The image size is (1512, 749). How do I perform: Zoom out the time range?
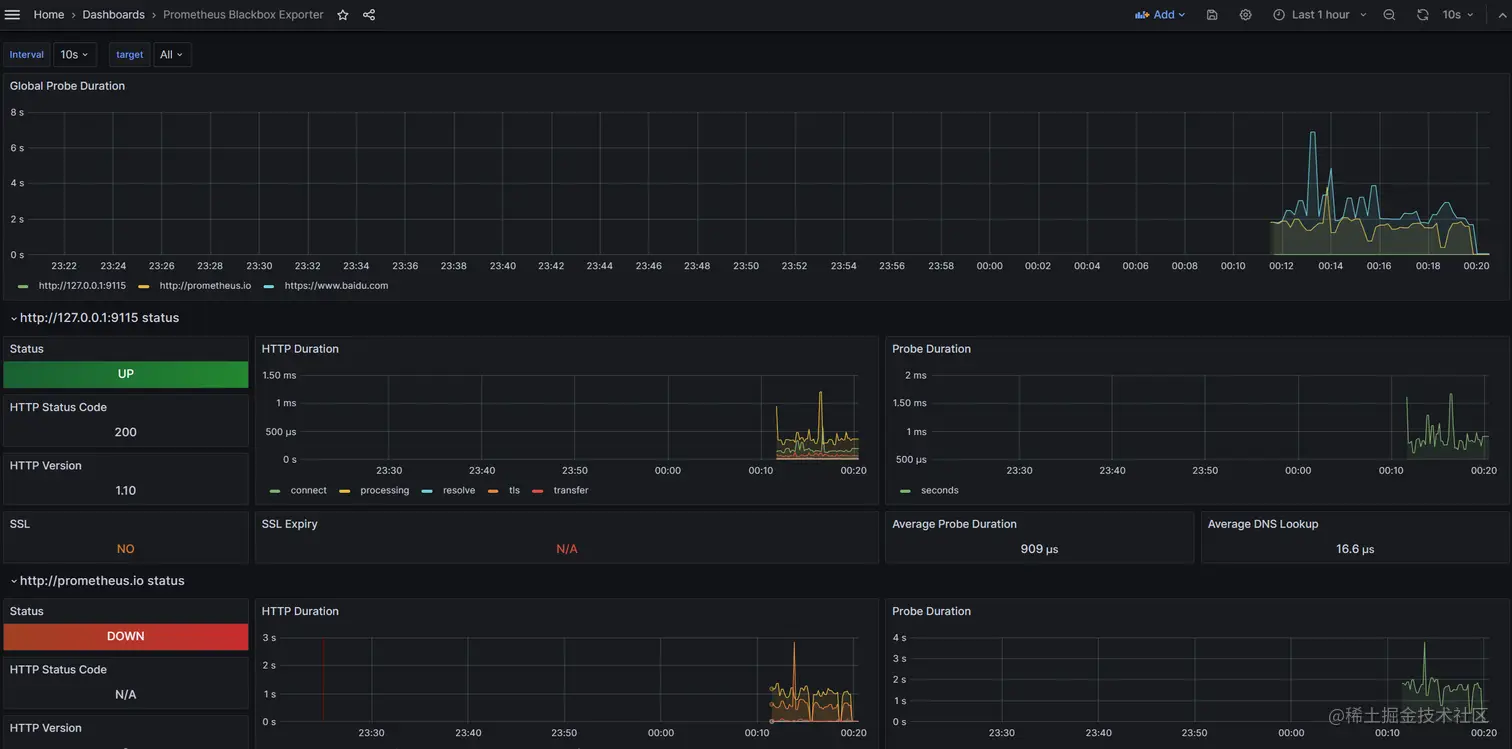[1389, 15]
